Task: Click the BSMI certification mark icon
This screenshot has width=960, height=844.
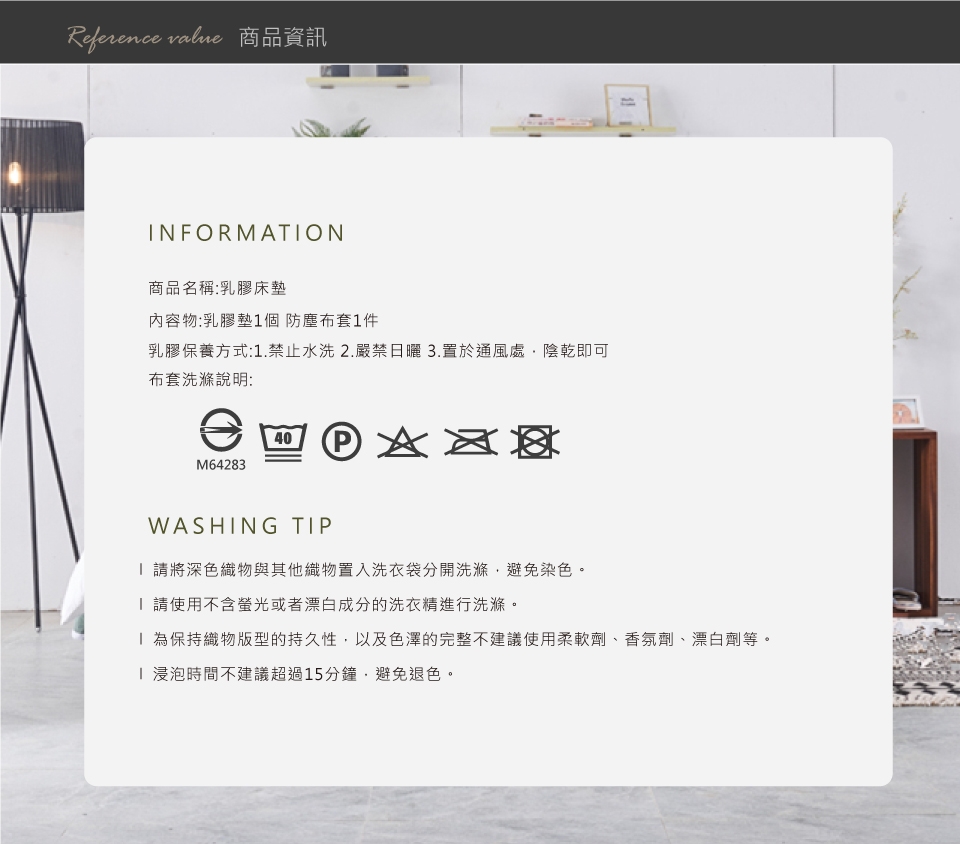Action: (221, 430)
